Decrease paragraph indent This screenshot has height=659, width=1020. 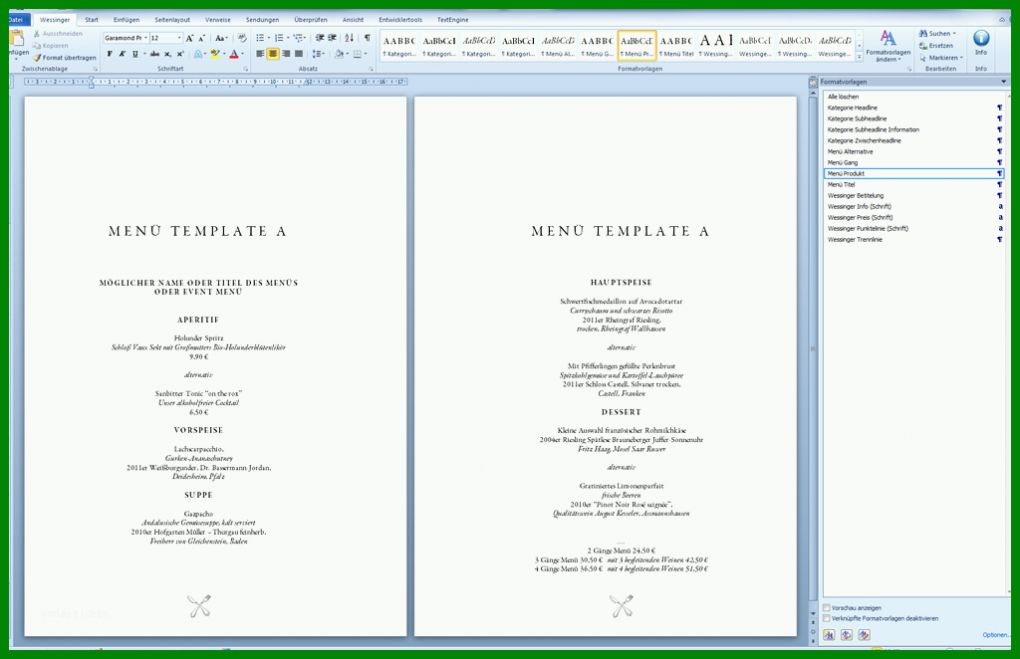319,38
